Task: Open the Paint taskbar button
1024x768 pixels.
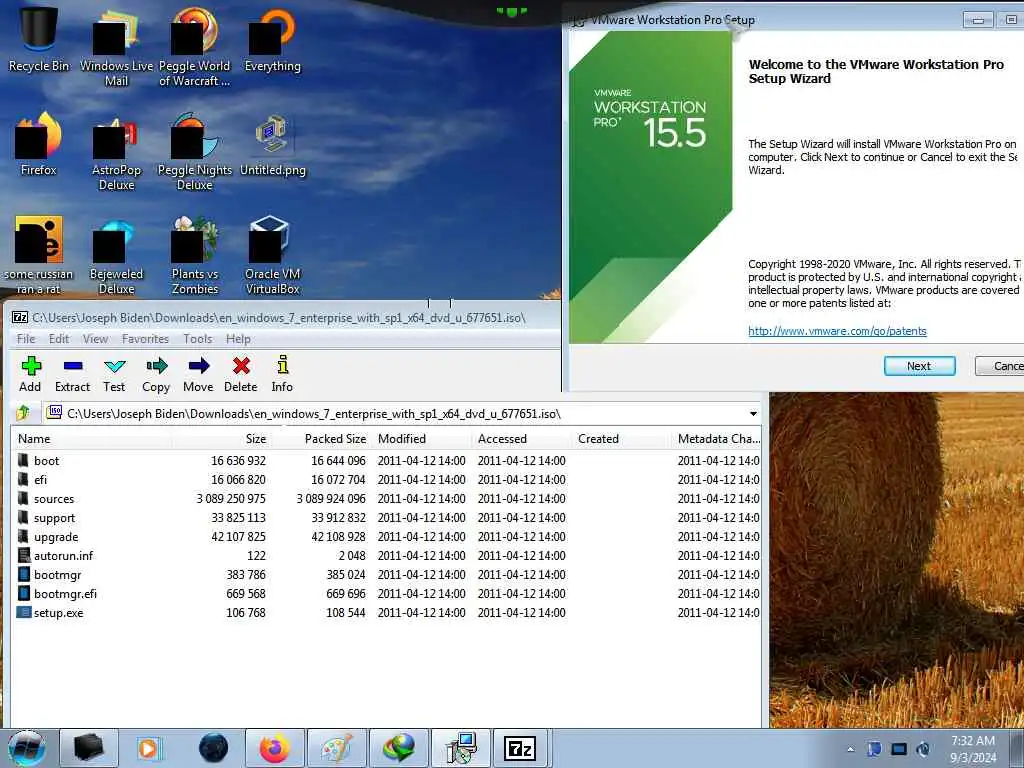Action: (x=336, y=748)
